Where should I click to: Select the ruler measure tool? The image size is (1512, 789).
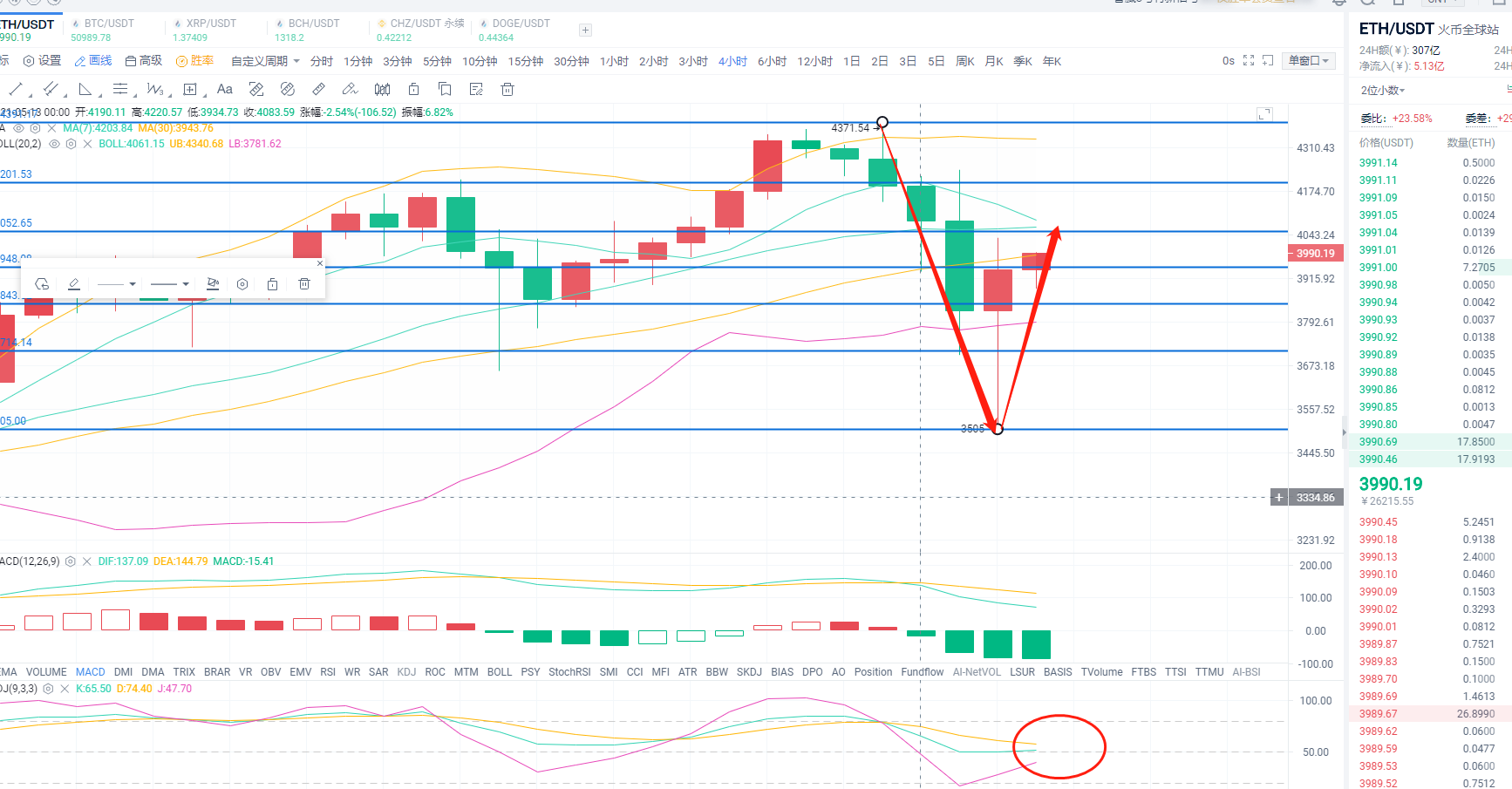[319, 89]
